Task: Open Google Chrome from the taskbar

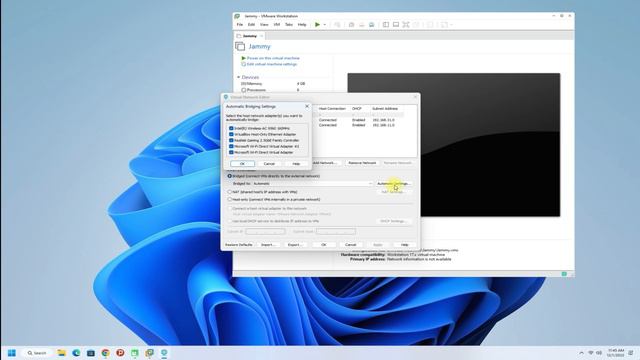Action: coord(106,353)
